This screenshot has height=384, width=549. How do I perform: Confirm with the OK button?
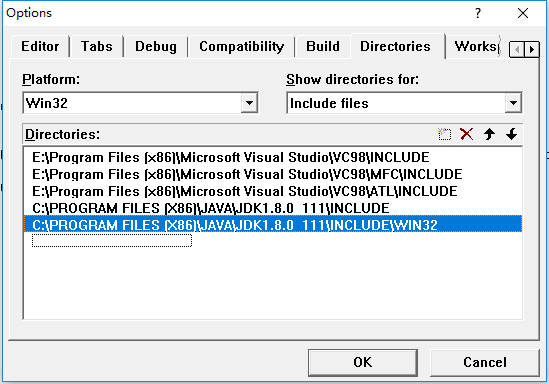(363, 362)
